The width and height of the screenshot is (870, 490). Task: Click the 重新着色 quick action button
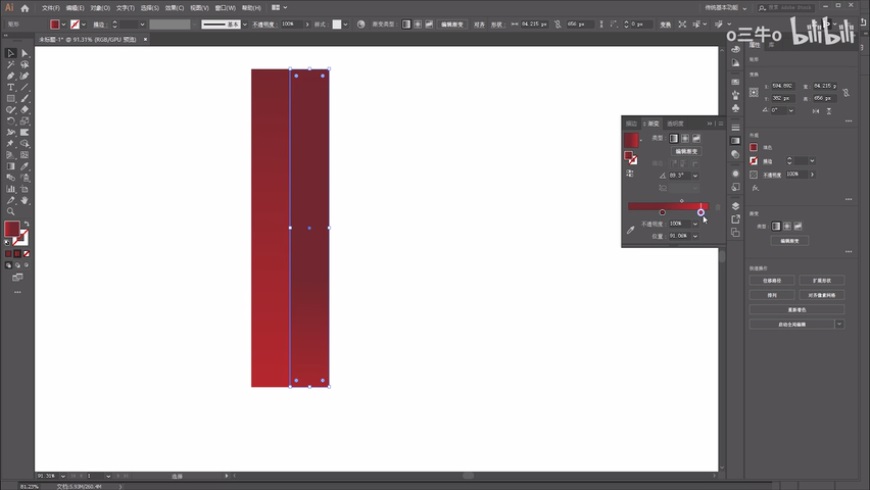(797, 309)
